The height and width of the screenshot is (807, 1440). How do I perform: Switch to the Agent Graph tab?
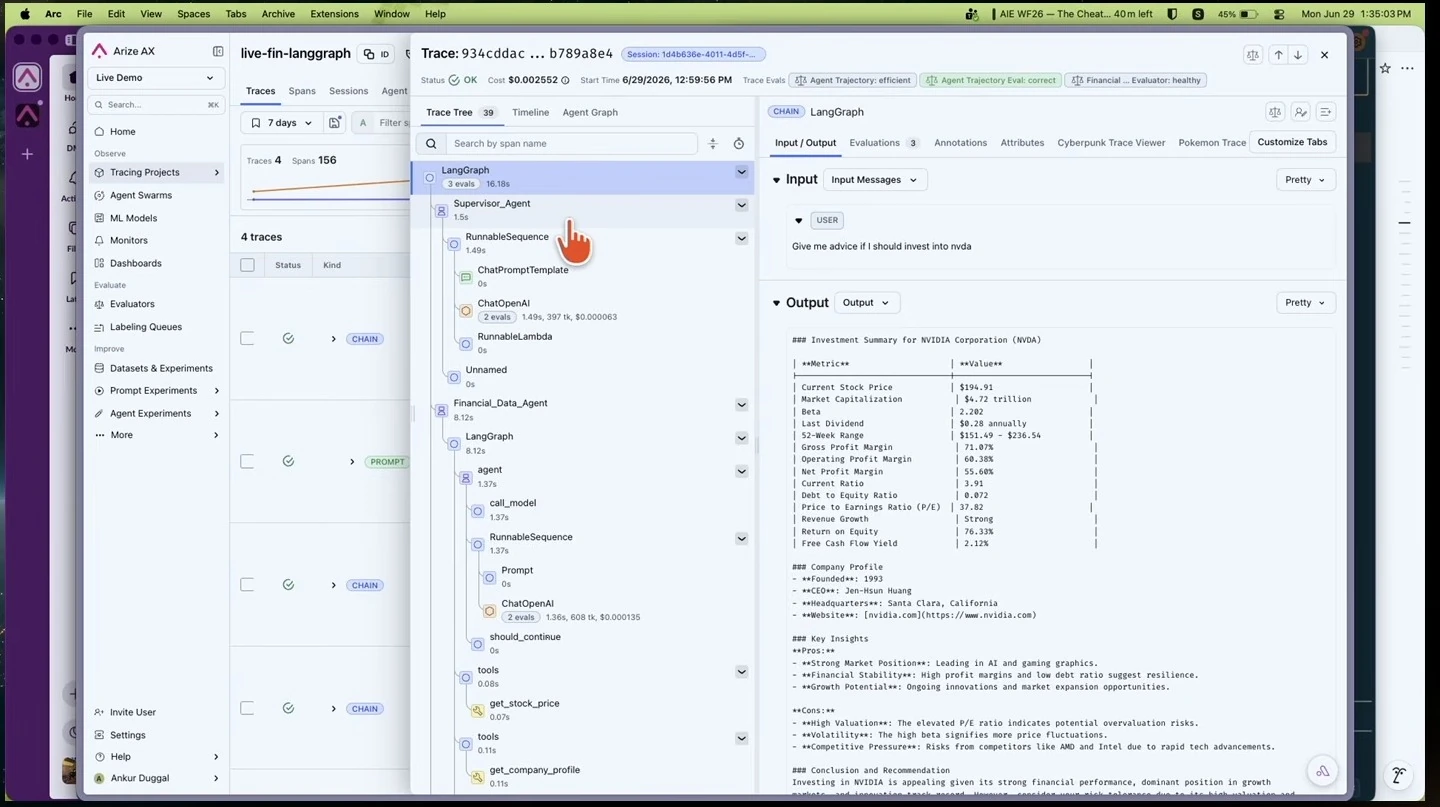tap(590, 112)
